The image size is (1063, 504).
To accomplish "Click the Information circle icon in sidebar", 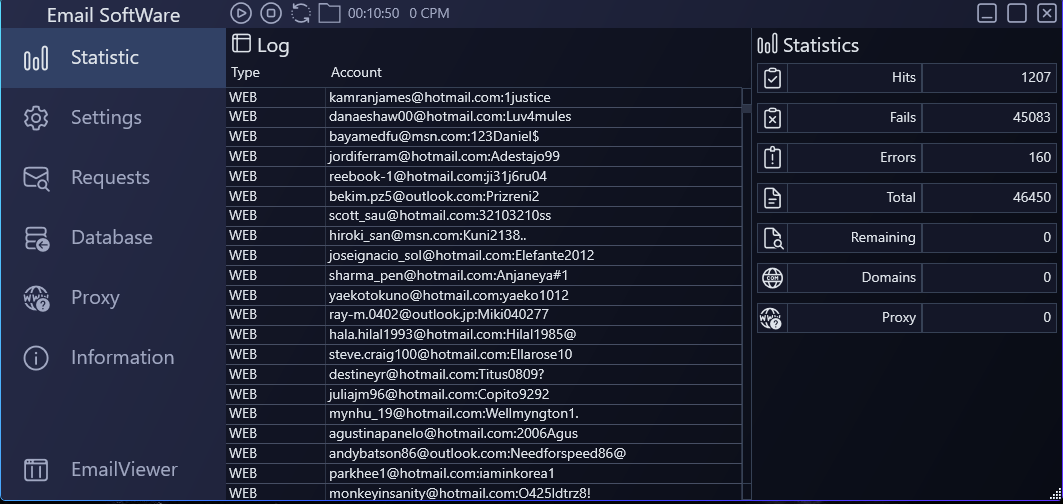I will (x=36, y=358).
